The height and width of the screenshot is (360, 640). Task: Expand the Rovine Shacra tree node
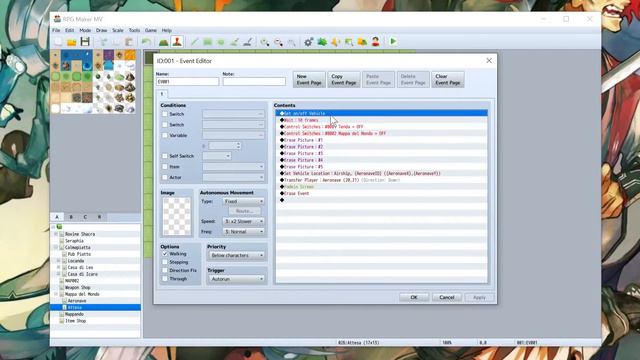[56, 234]
